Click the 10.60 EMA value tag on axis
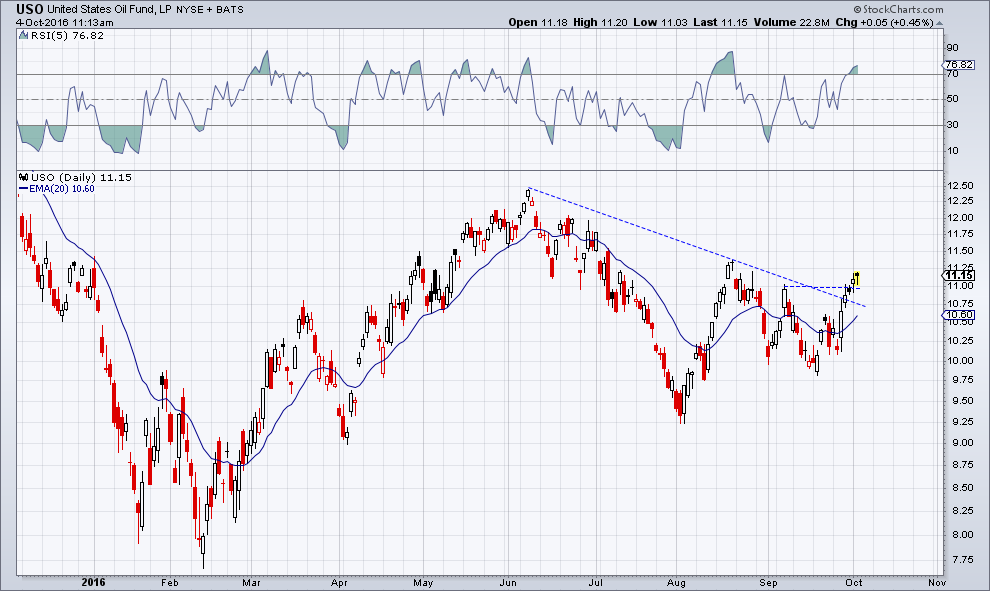Screen dimensions: 990x591 [x=959, y=314]
